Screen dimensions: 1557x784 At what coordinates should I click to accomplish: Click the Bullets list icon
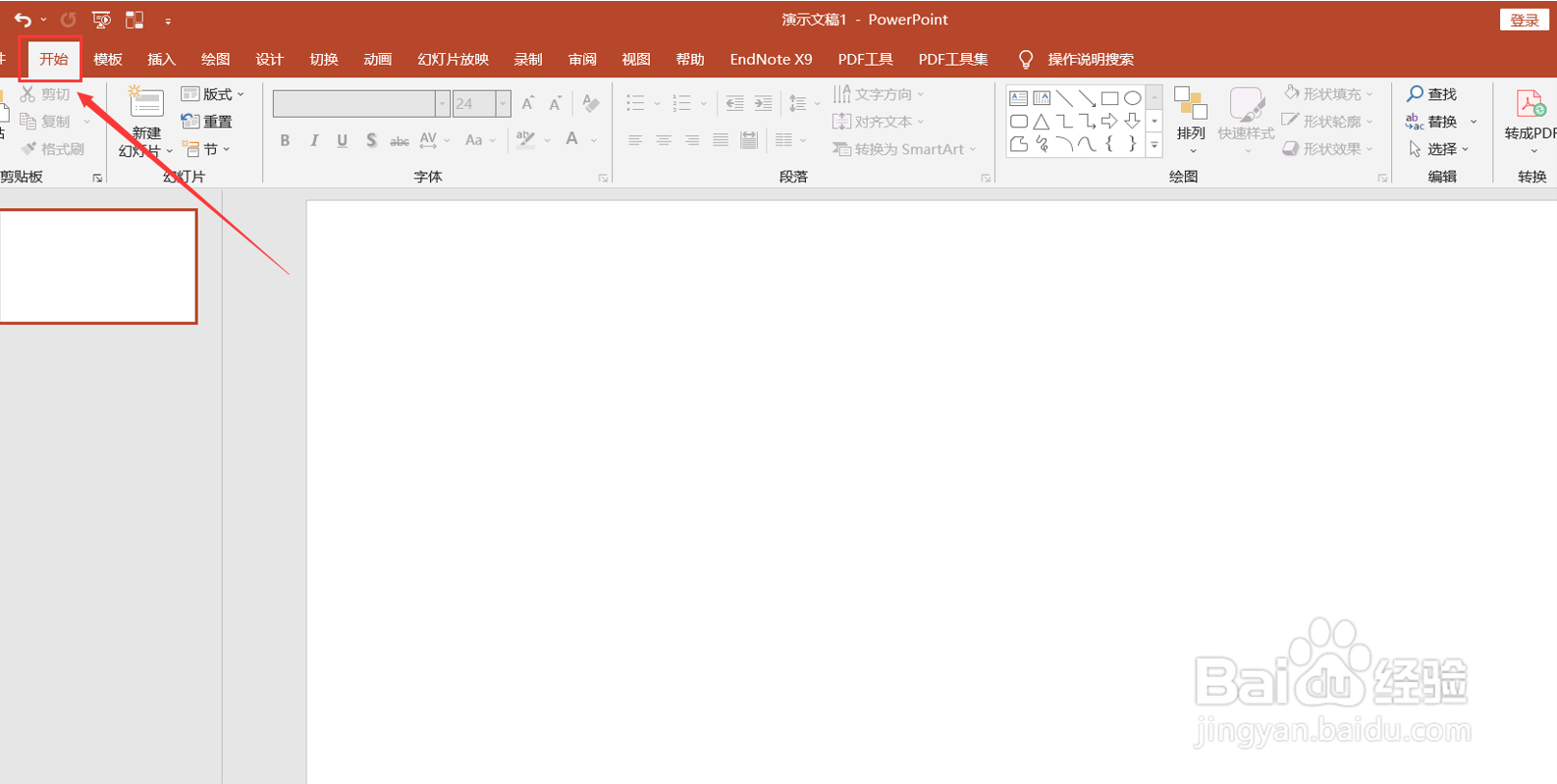635,103
